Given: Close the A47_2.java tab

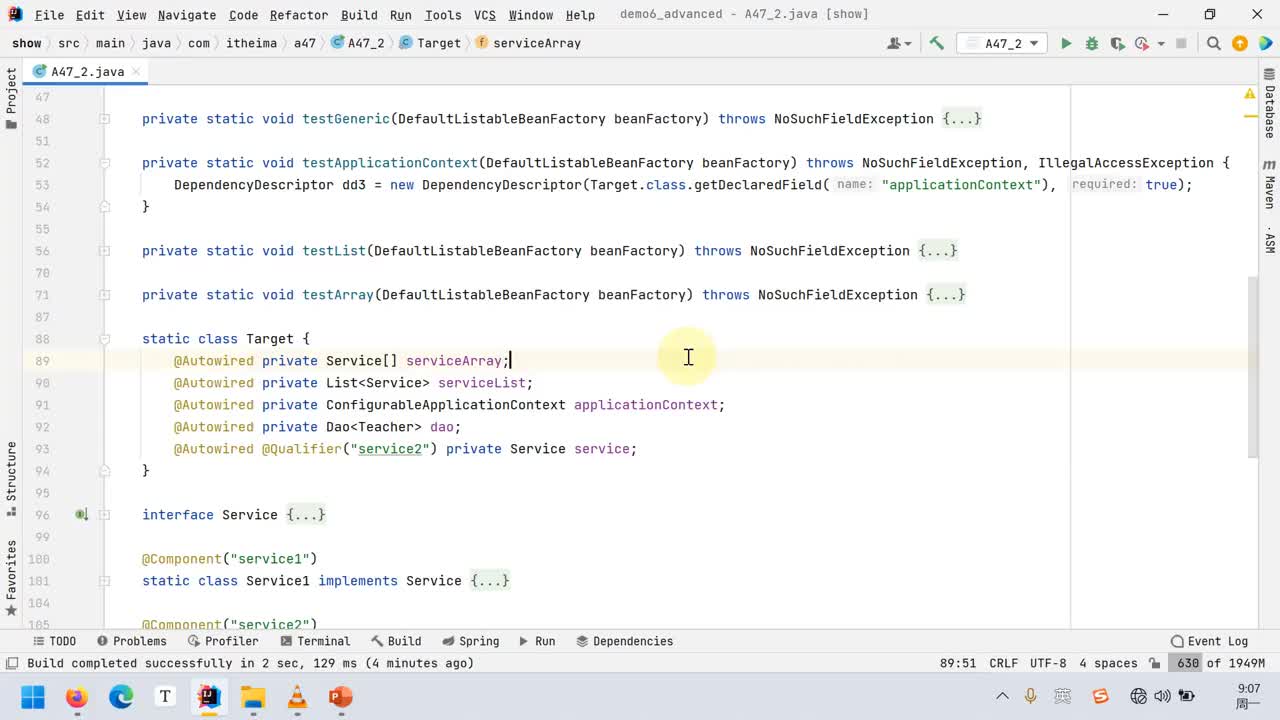Looking at the screenshot, I should (137, 71).
